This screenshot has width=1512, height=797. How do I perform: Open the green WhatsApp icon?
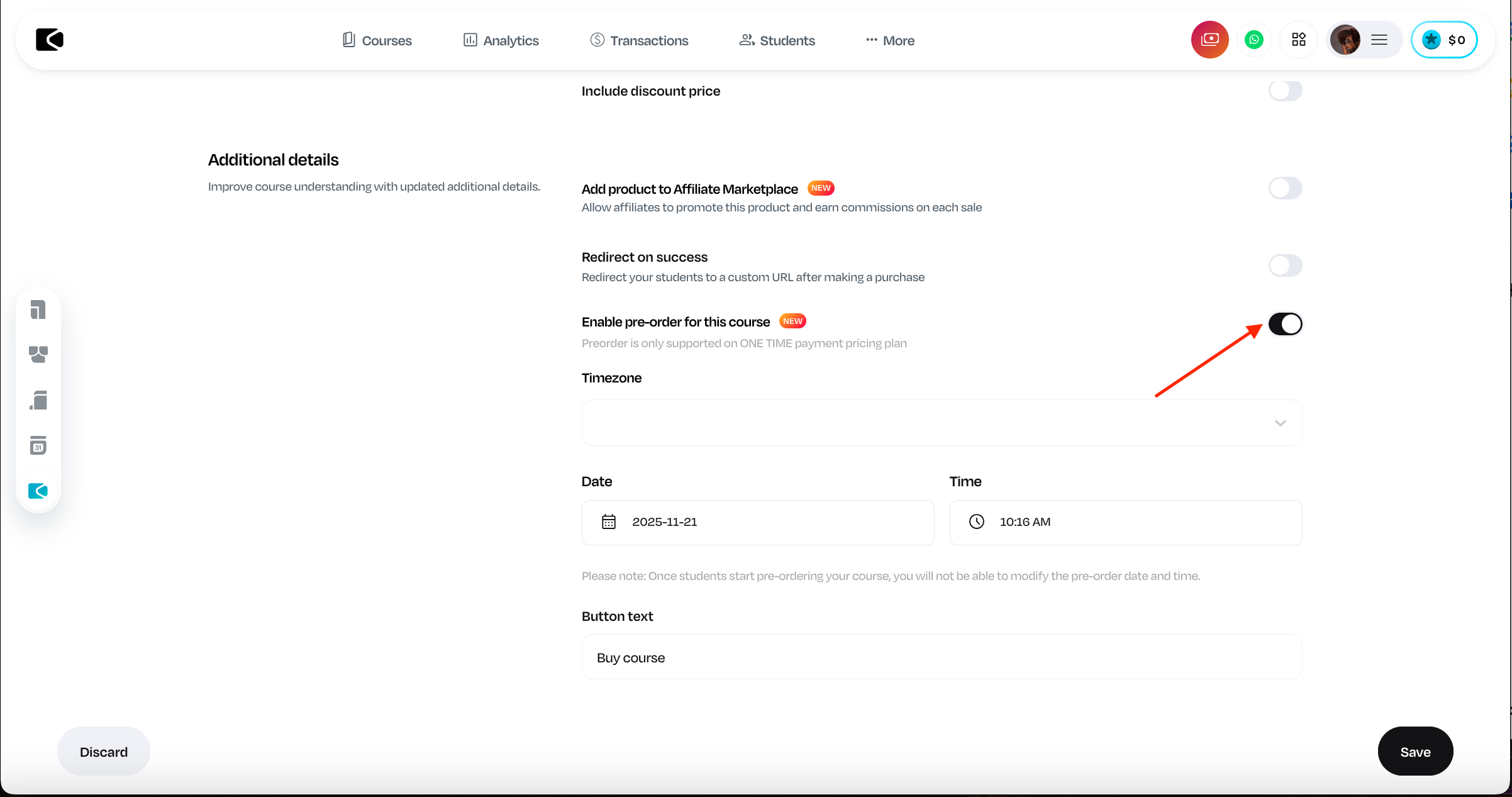[x=1254, y=40]
